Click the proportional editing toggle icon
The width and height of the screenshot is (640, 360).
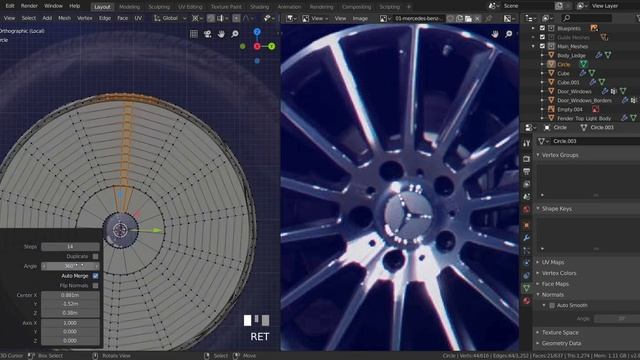click(236, 18)
